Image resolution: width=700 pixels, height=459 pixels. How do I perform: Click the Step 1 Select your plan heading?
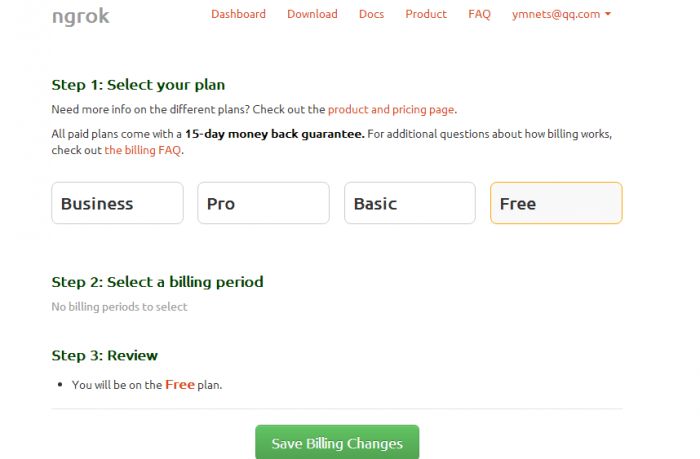[x=145, y=85]
